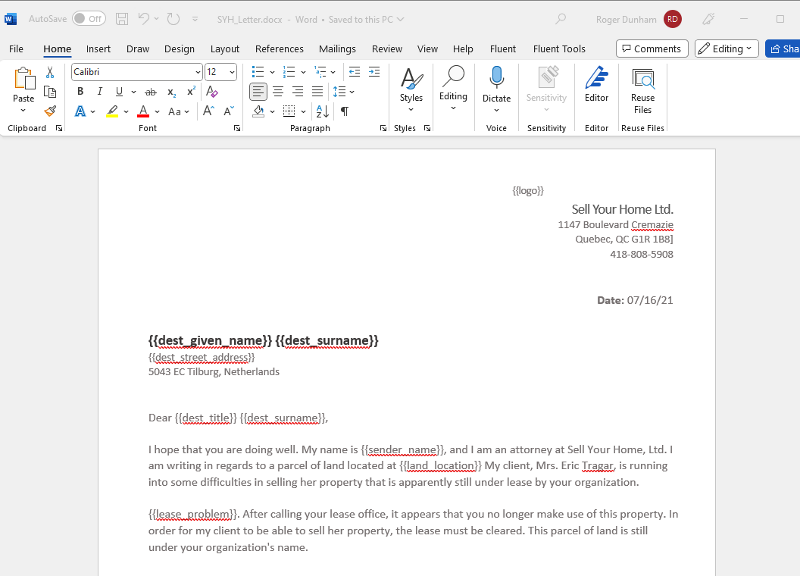Click the {{dest_street_address}} placeholder text
Image resolution: width=800 pixels, height=576 pixels.
(202, 357)
